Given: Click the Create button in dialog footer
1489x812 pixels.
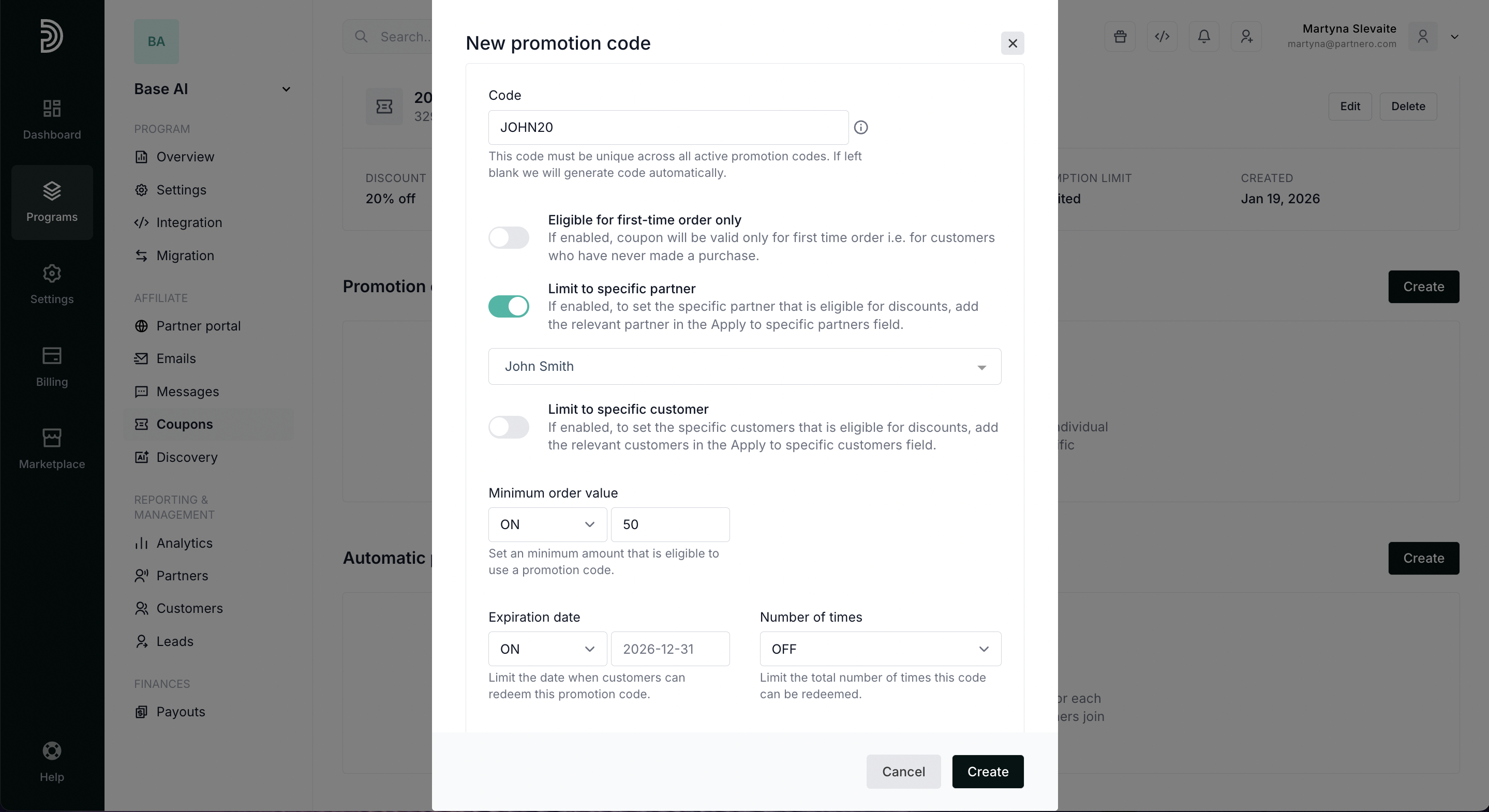Looking at the screenshot, I should pos(987,772).
